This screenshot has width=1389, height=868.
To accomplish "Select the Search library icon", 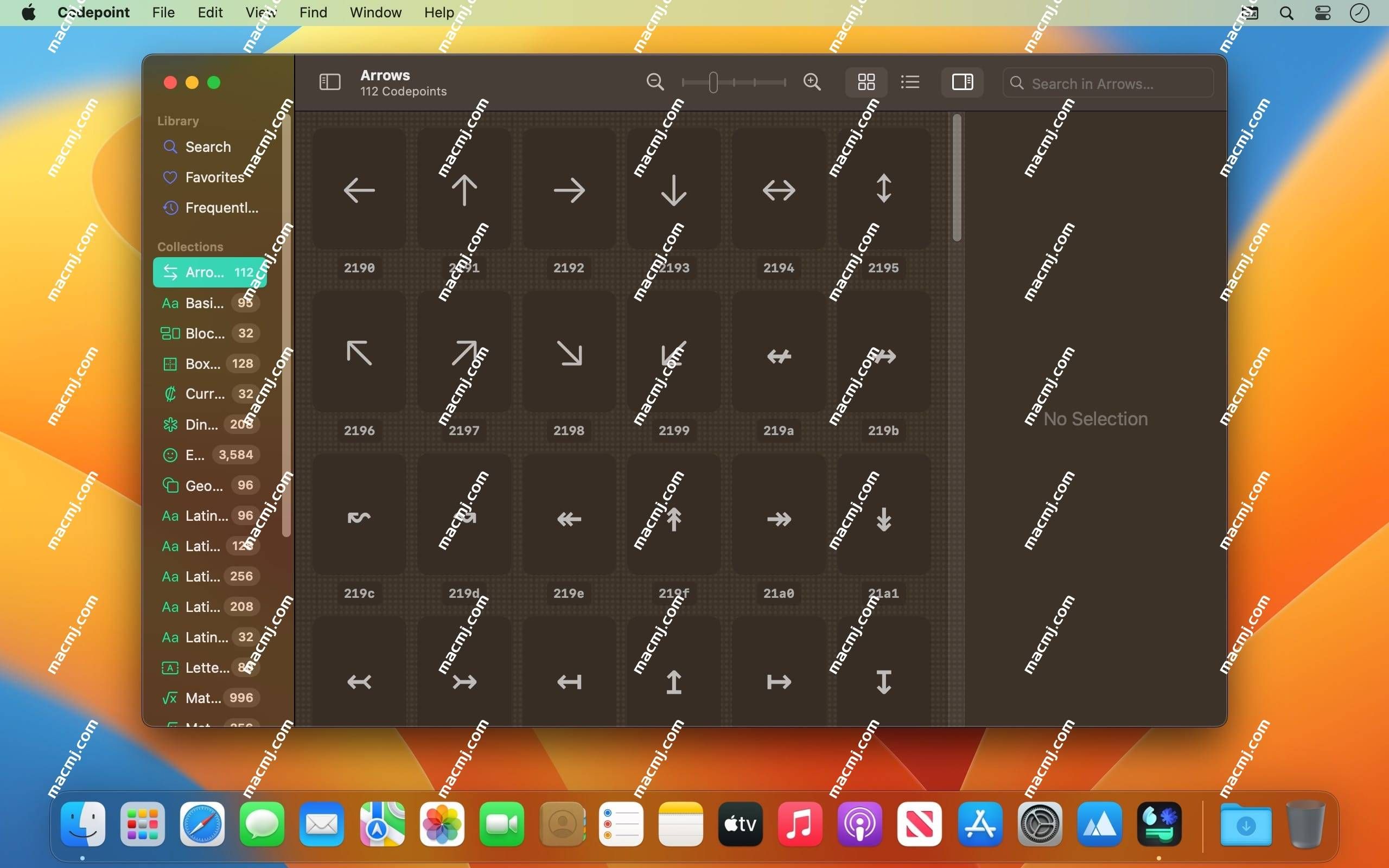I will point(171,147).
